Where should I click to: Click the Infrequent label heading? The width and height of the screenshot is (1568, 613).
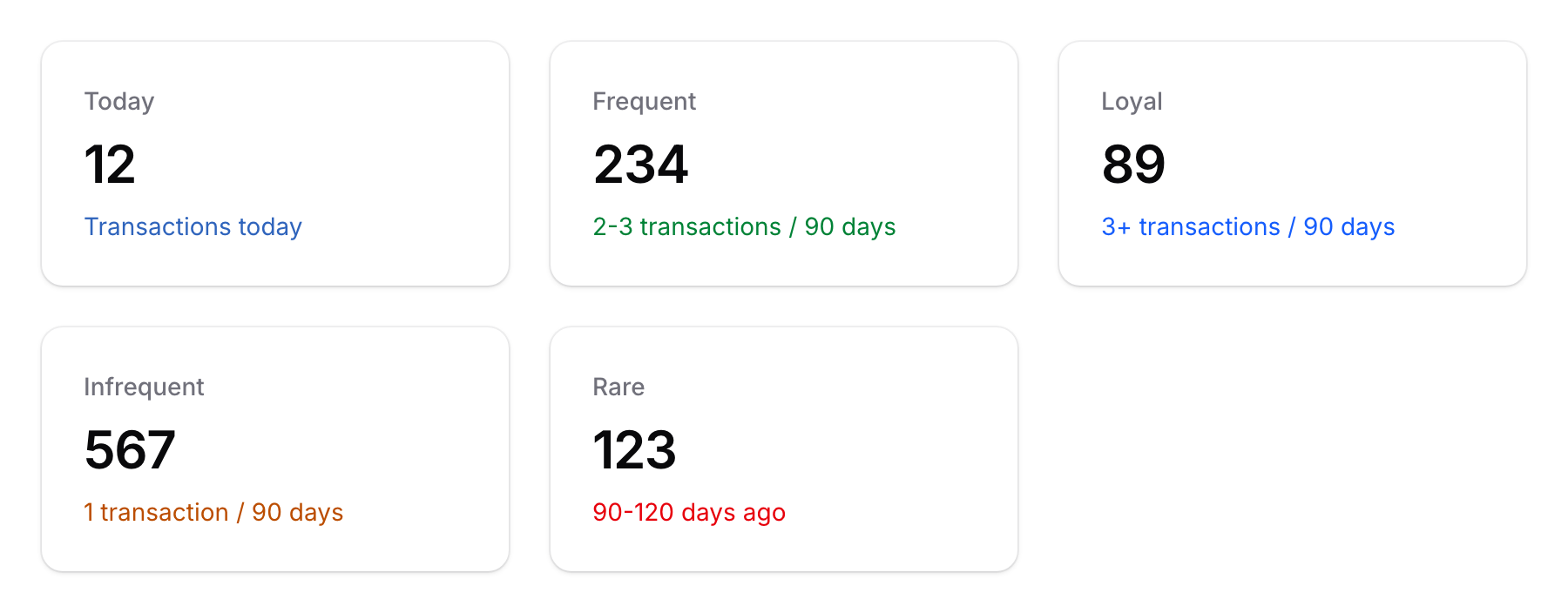(x=144, y=387)
